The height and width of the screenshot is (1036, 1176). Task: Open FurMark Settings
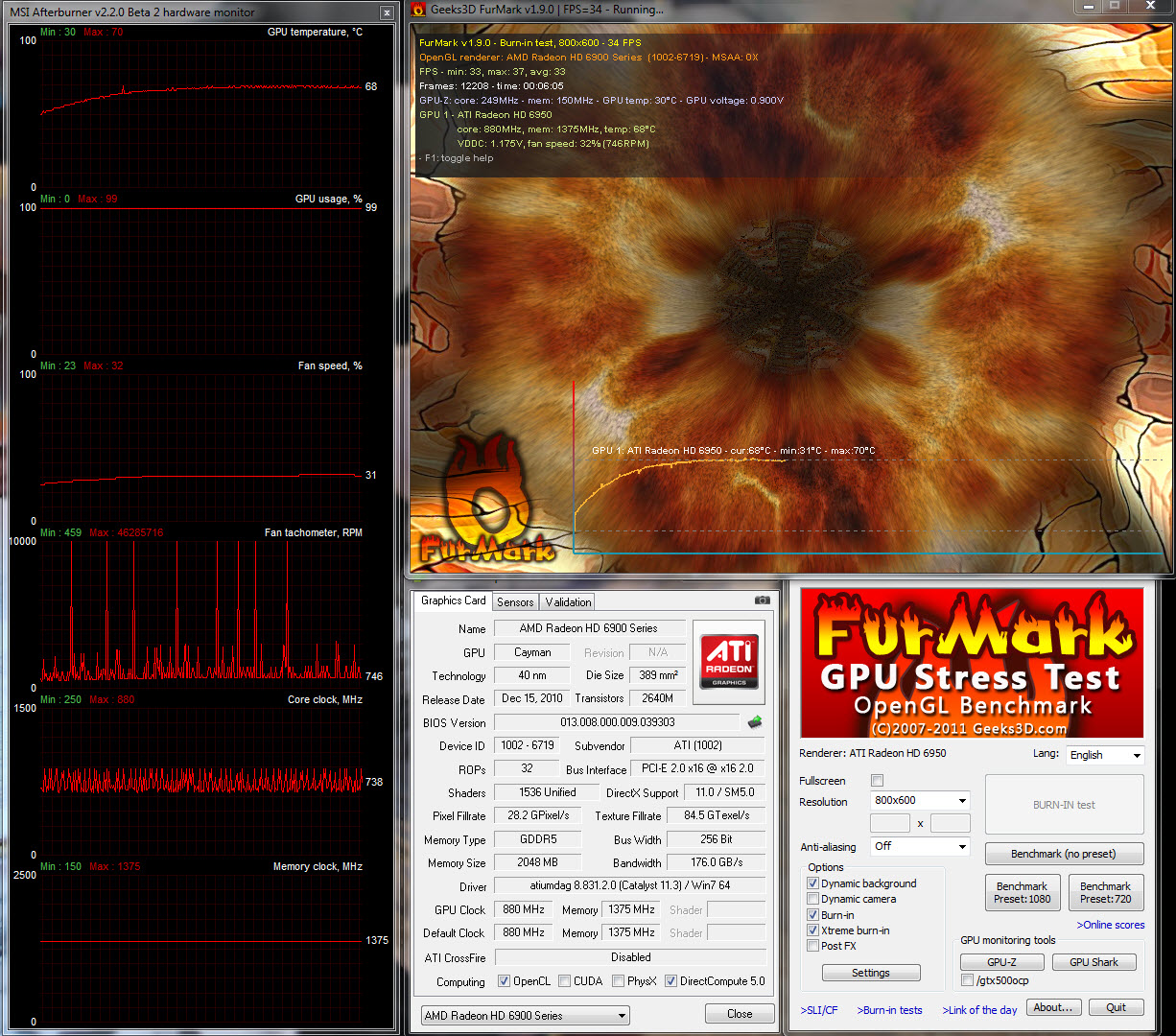(x=871, y=973)
